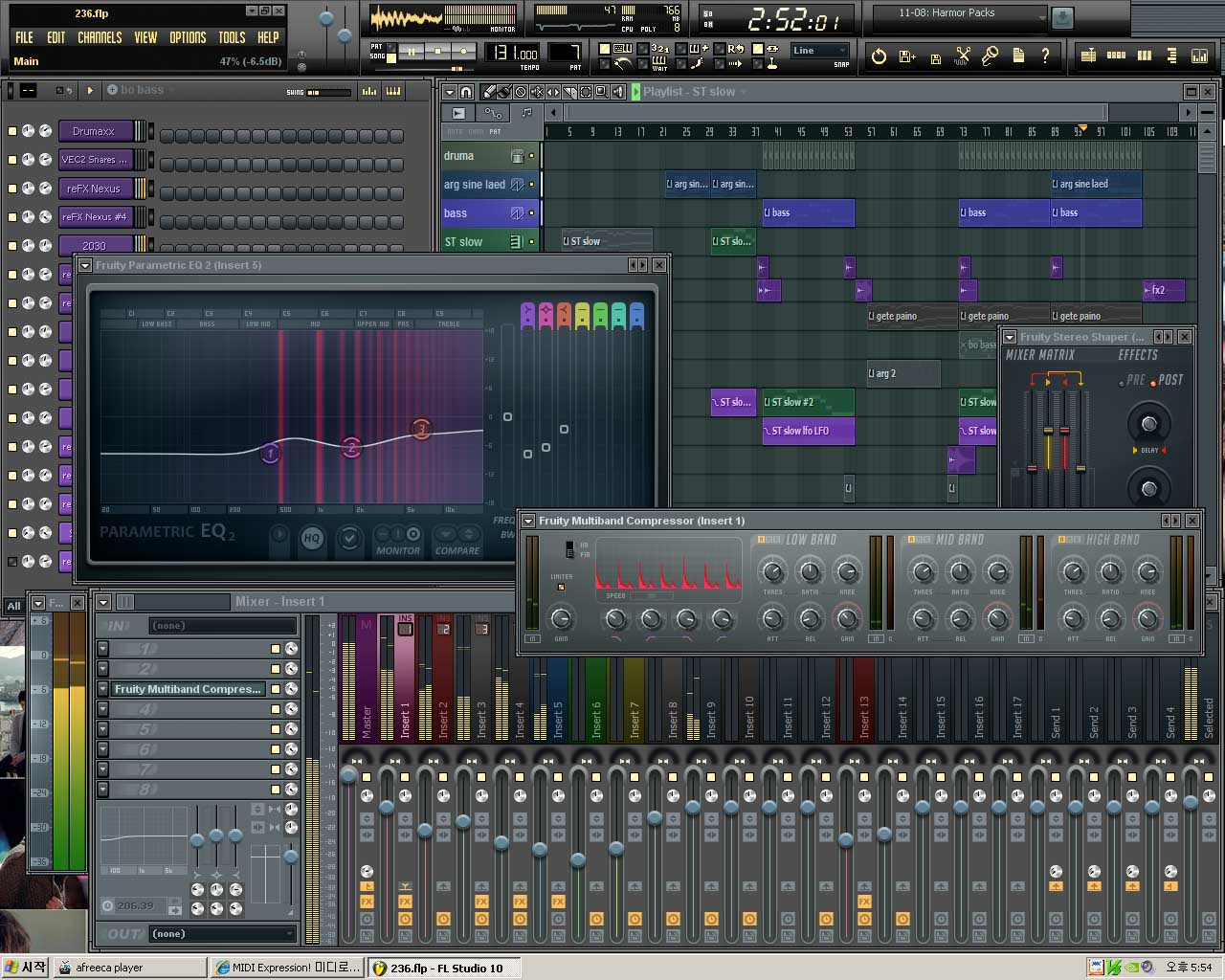Toggle the Fruity Multiband Compressor slot enable LED
The height and width of the screenshot is (980, 1225).
276,689
